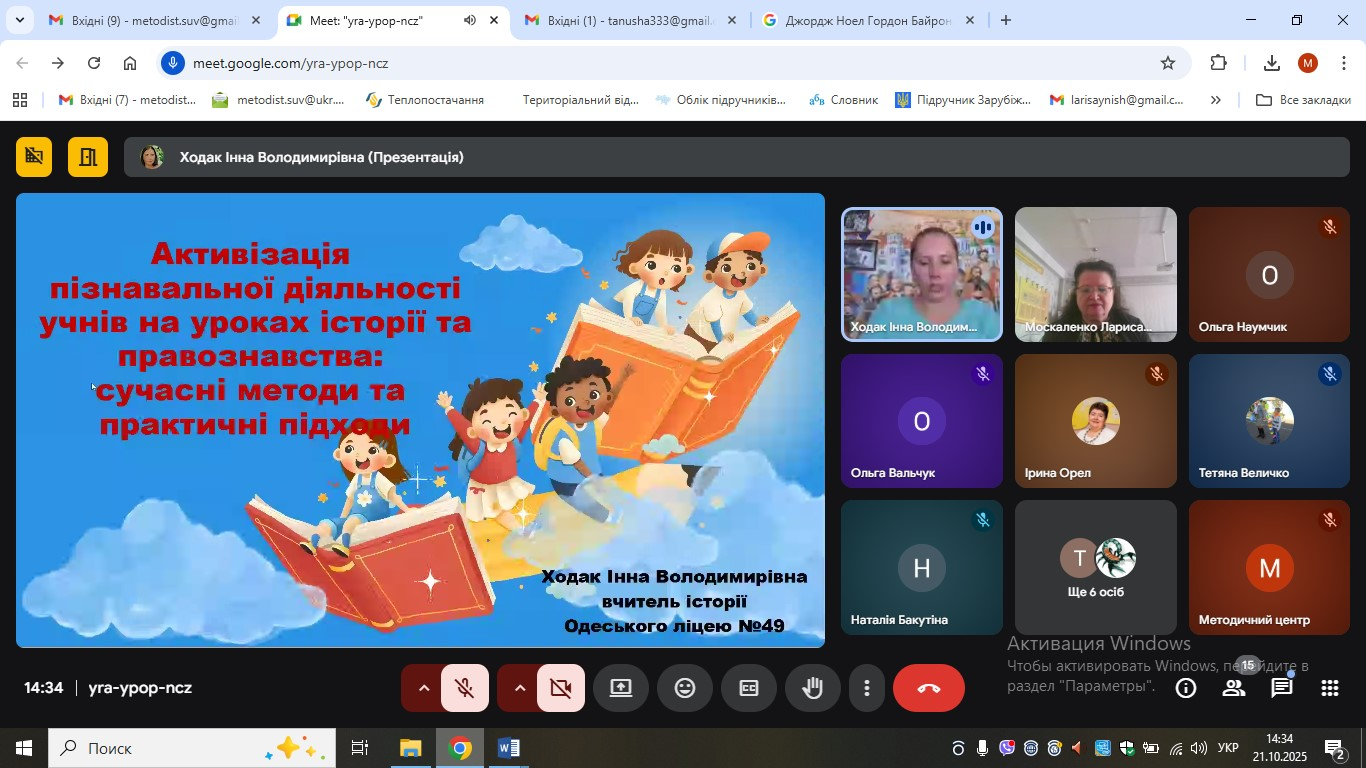Open the meeting chat panel
1366x768 pixels.
(x=1282, y=688)
